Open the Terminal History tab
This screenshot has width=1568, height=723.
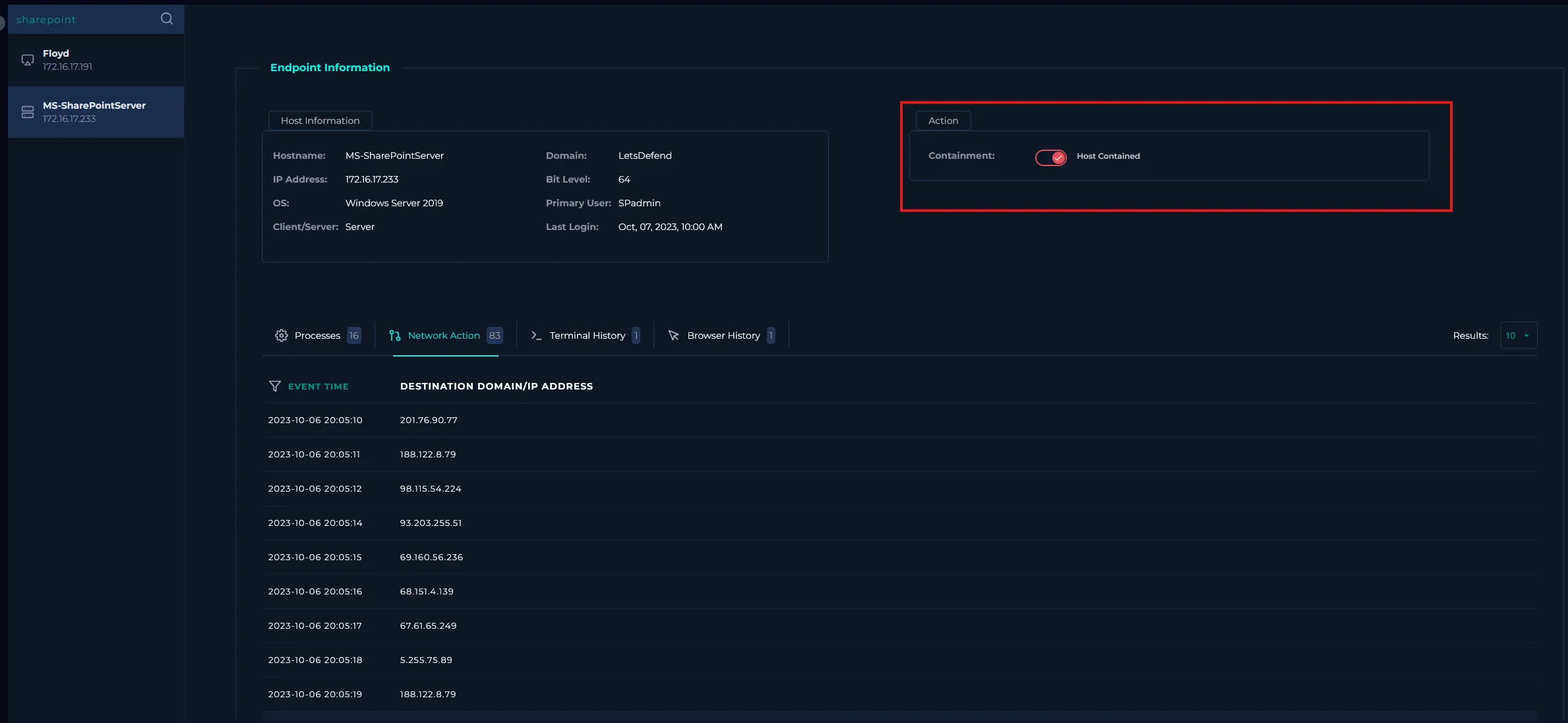click(x=587, y=335)
